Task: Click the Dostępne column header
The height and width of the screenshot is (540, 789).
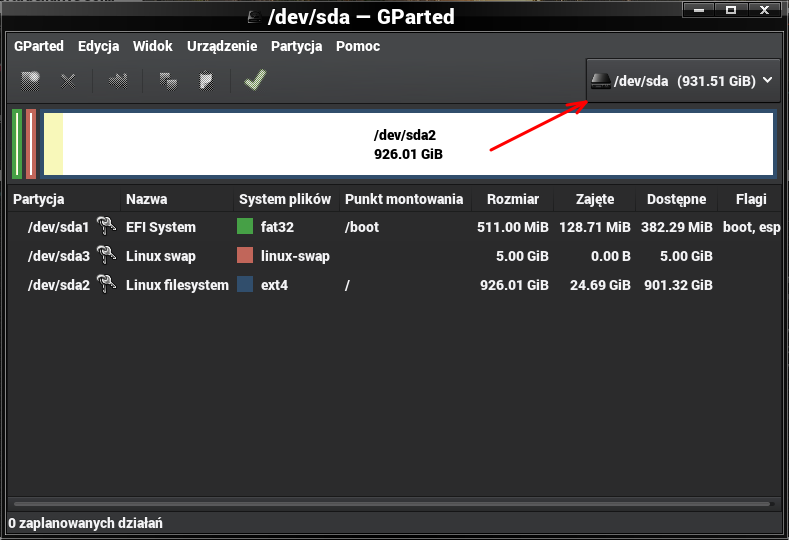Action: [676, 199]
